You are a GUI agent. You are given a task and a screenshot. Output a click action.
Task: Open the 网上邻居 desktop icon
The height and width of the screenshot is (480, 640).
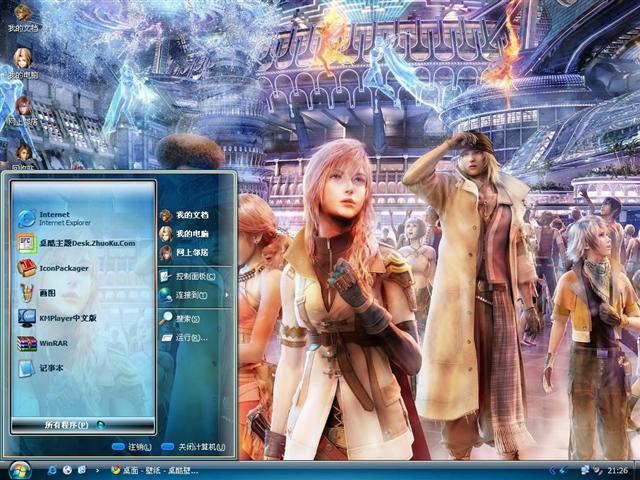coord(23,111)
